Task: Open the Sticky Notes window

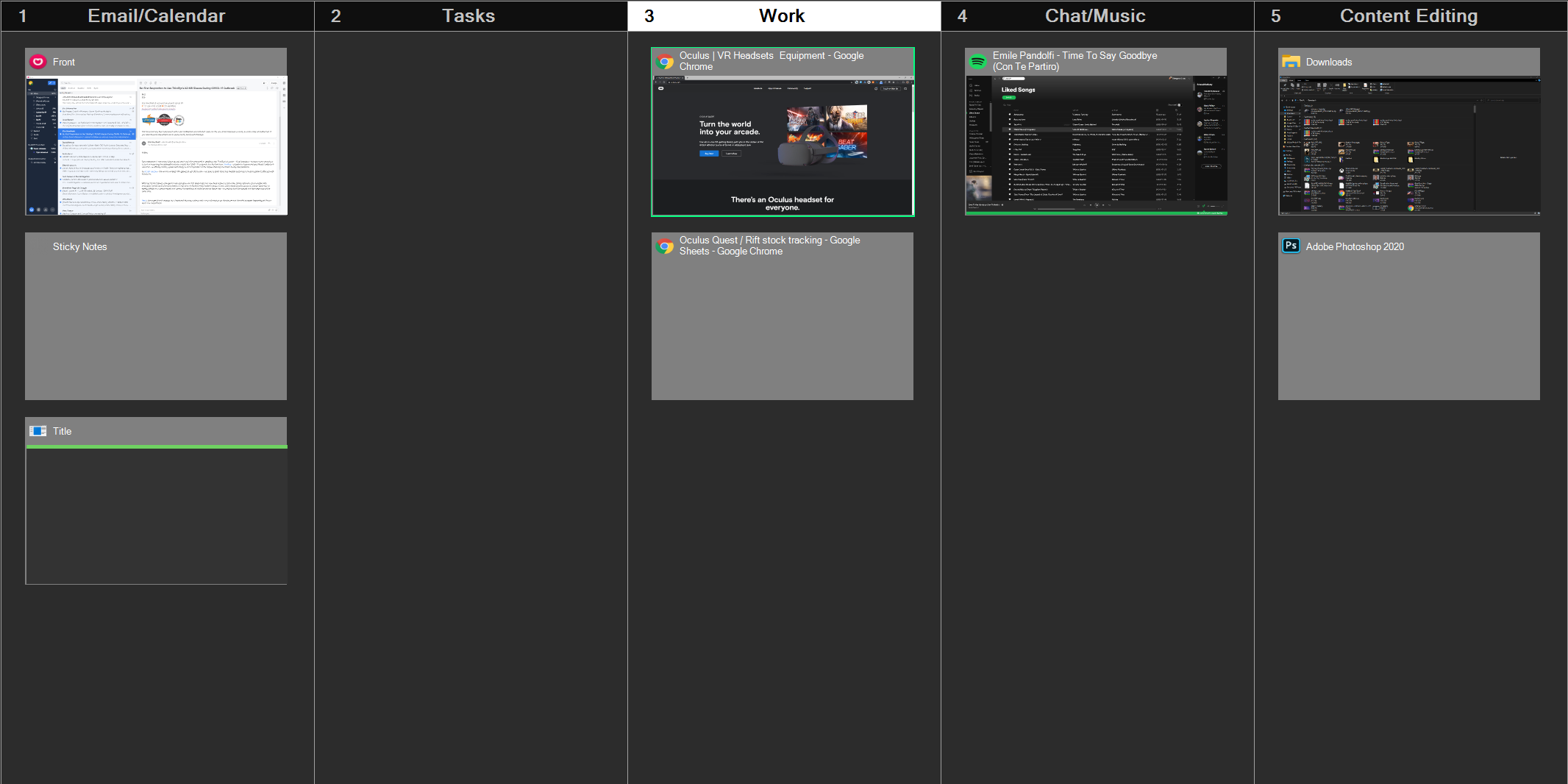Action: [156, 316]
